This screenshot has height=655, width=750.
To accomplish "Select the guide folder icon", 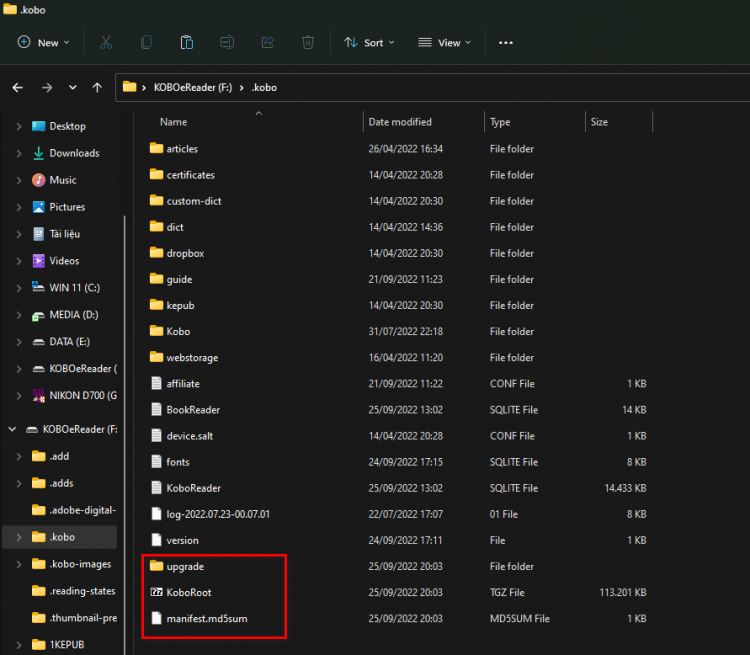I will tap(156, 278).
